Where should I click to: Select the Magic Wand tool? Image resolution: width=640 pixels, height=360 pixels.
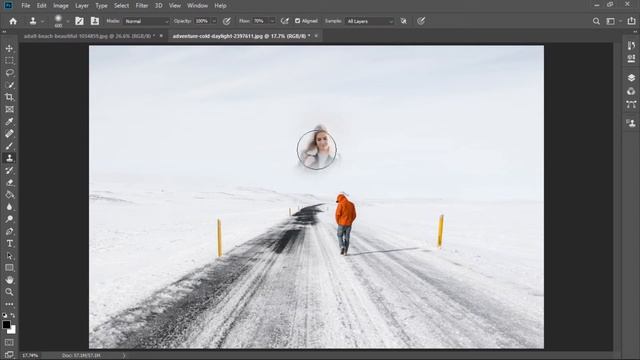click(x=9, y=85)
